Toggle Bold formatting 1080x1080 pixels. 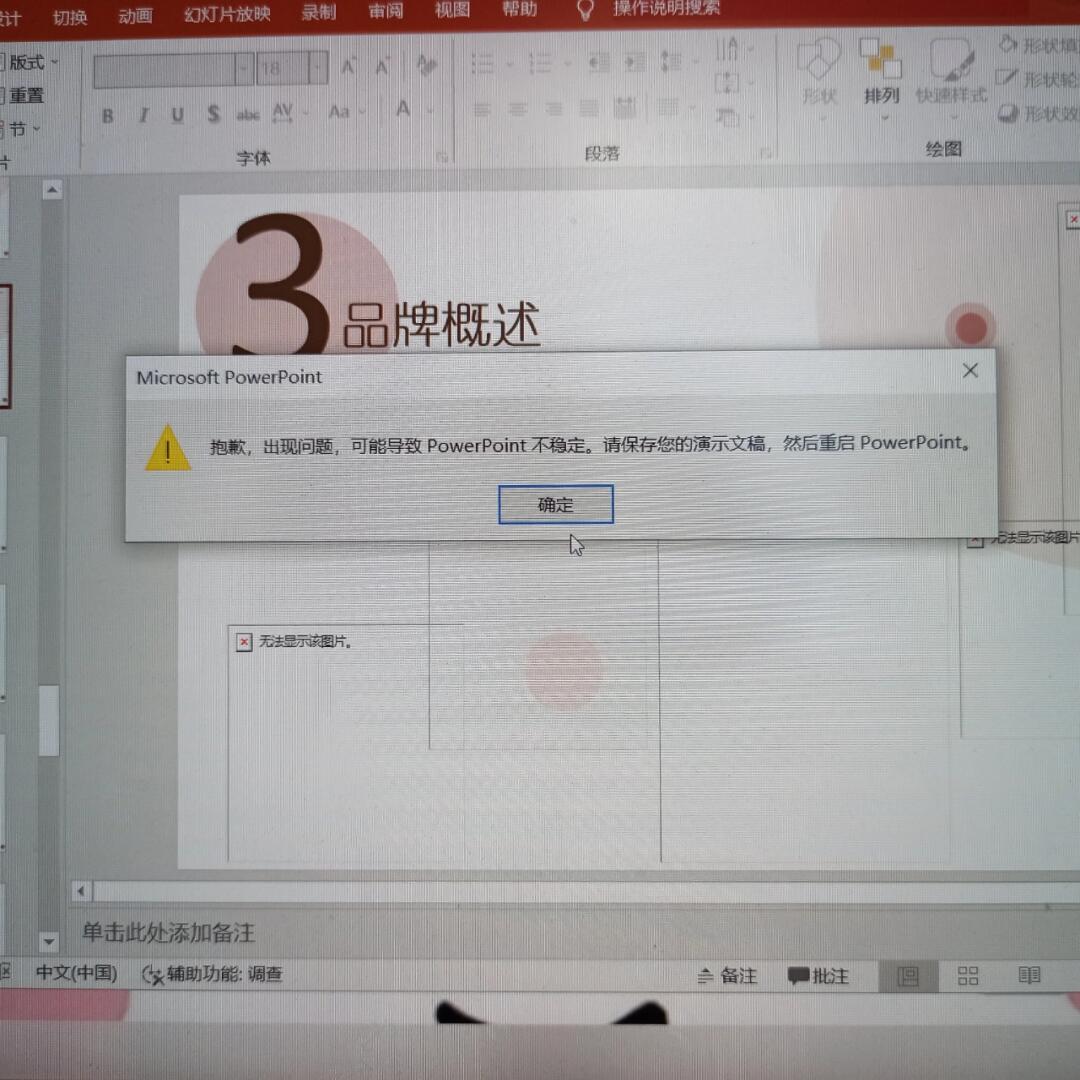pyautogui.click(x=107, y=116)
